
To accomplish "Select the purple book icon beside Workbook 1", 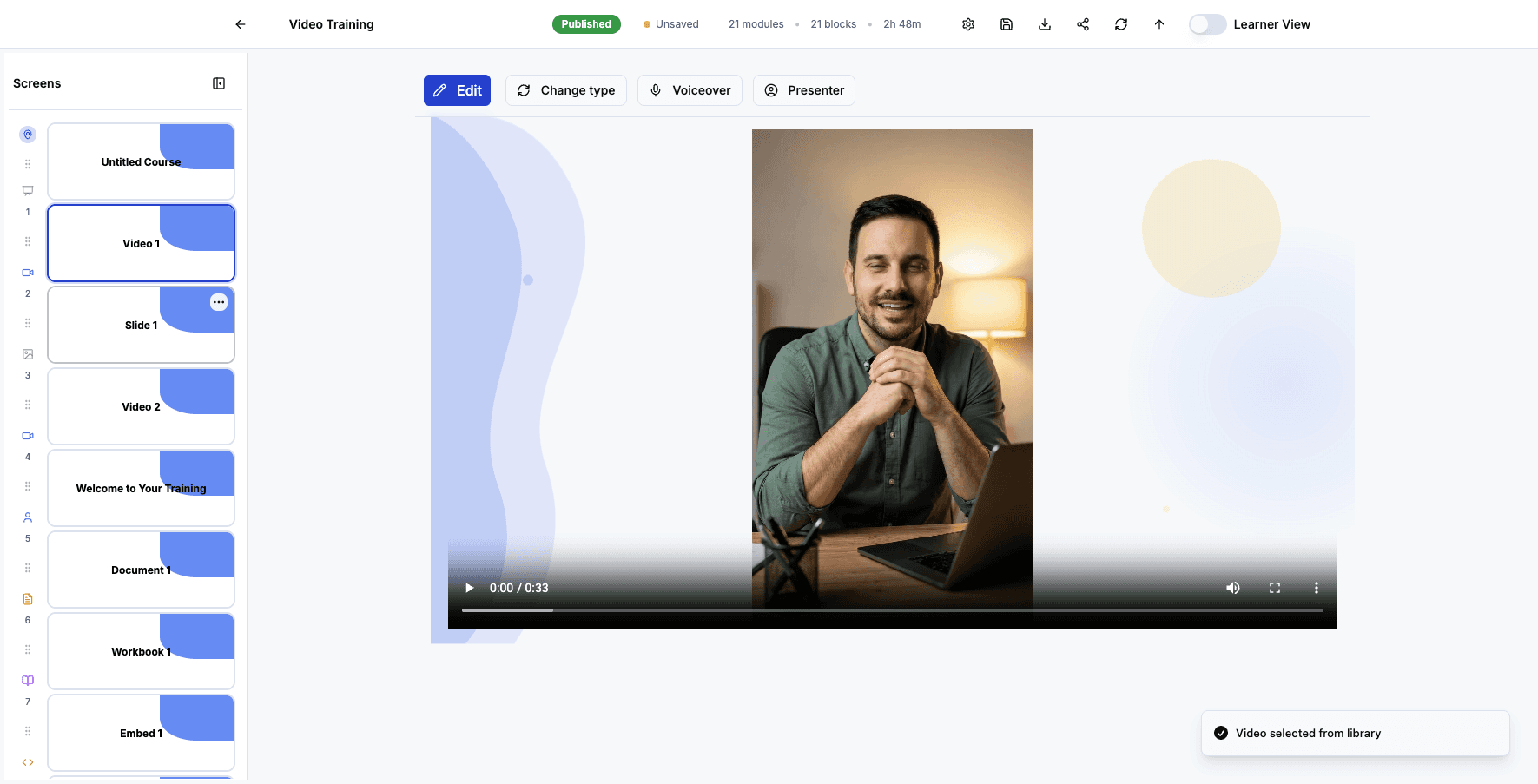I will [x=27, y=680].
